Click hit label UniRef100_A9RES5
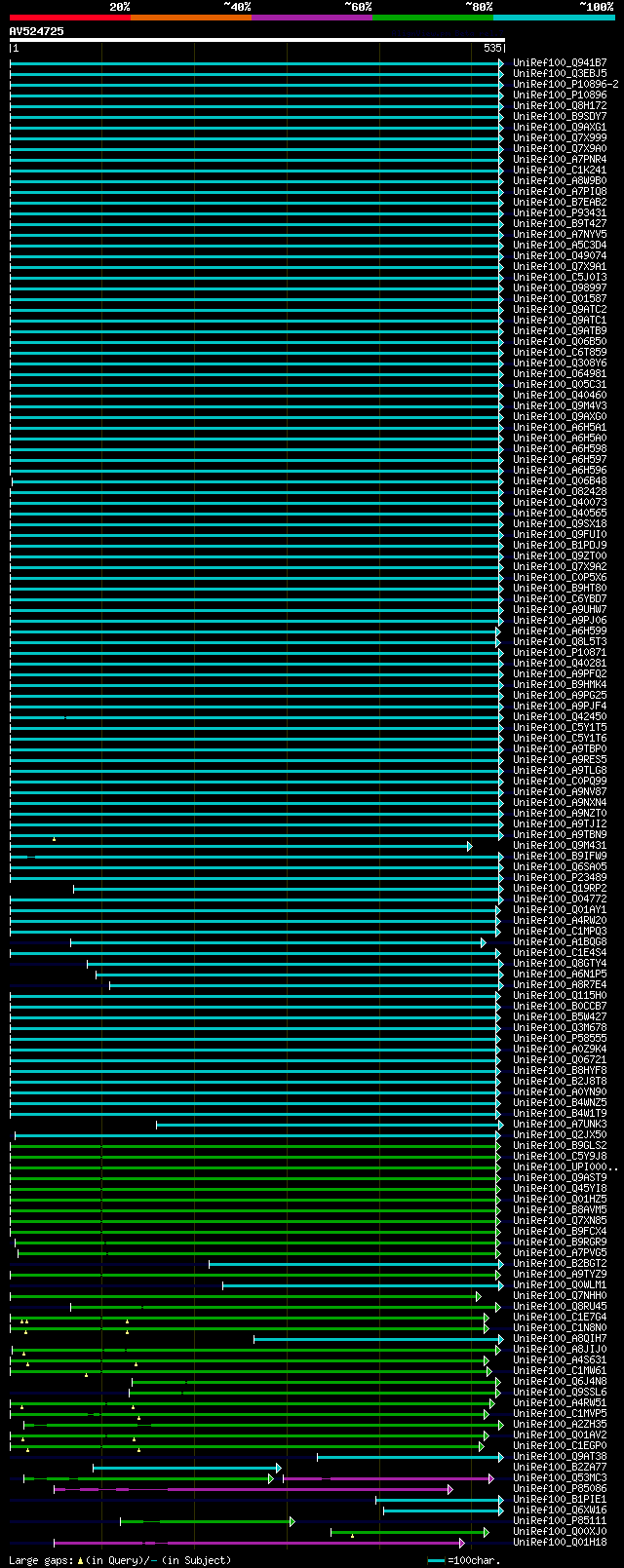Image resolution: width=624 pixels, height=1568 pixels. [560, 759]
